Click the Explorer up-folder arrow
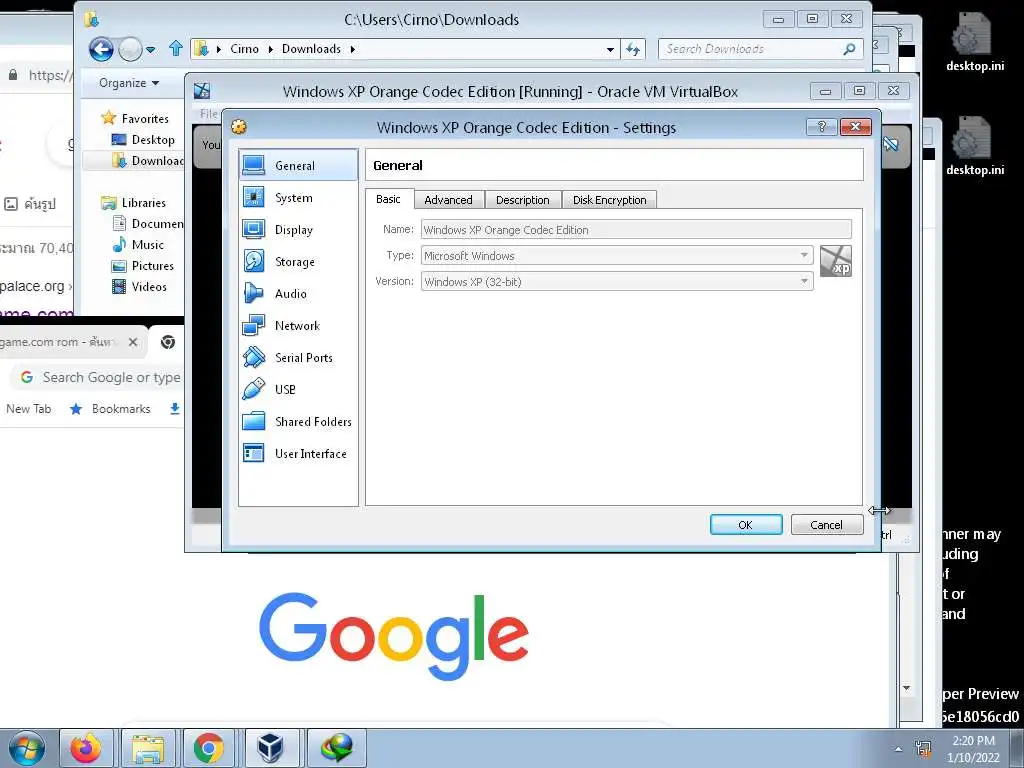 (x=175, y=48)
